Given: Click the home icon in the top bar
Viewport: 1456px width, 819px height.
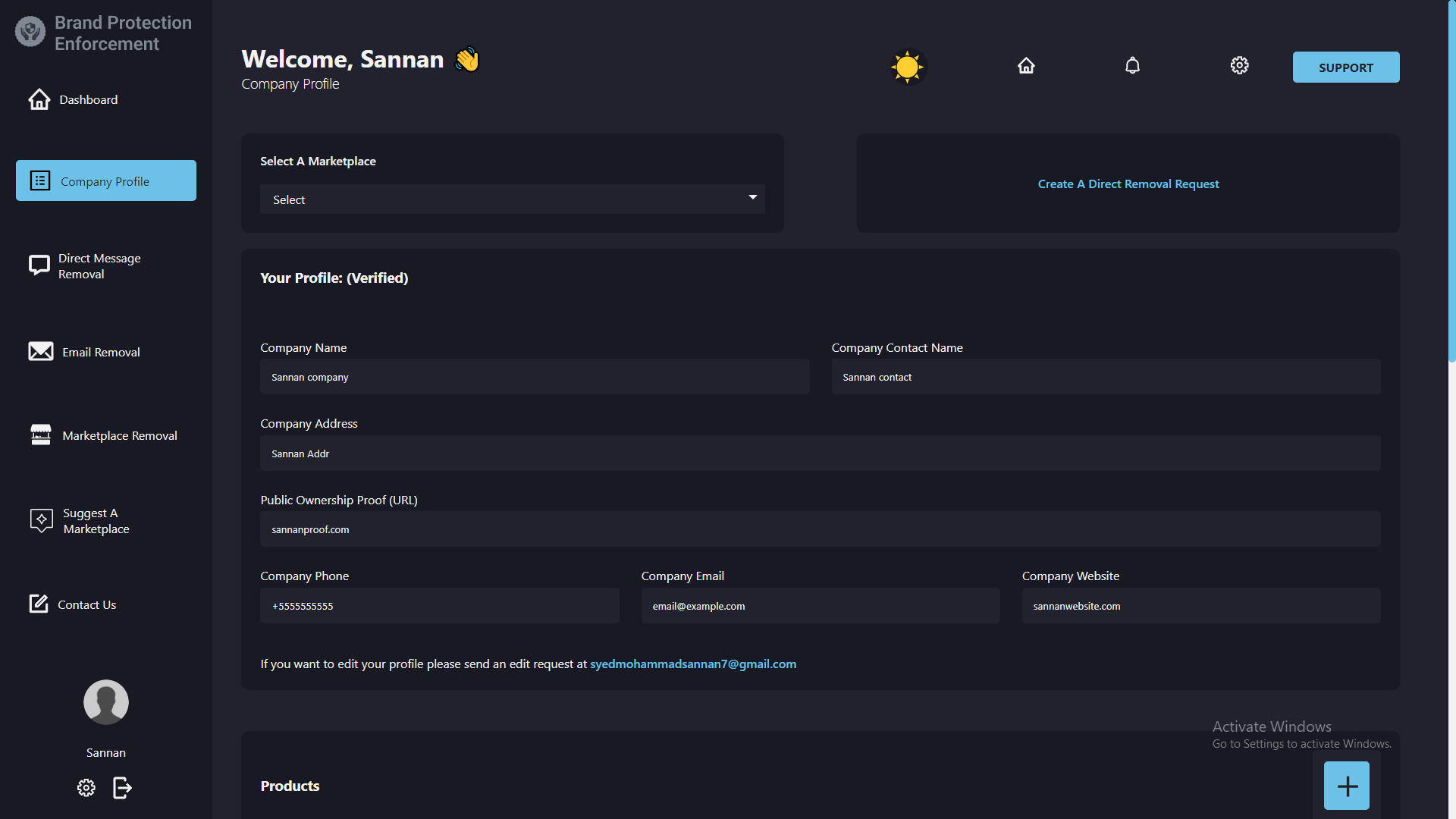Looking at the screenshot, I should click(x=1026, y=65).
